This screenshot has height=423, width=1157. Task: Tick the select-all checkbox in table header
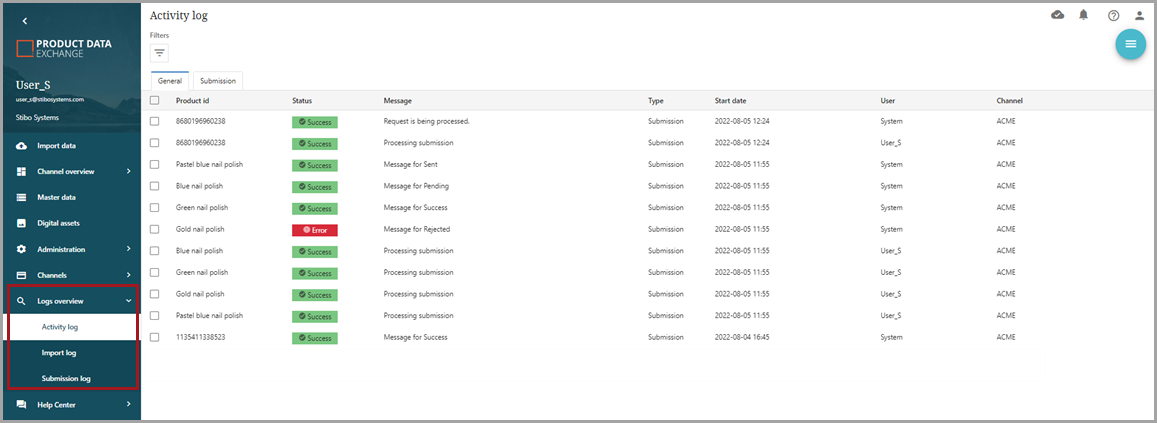pos(154,101)
